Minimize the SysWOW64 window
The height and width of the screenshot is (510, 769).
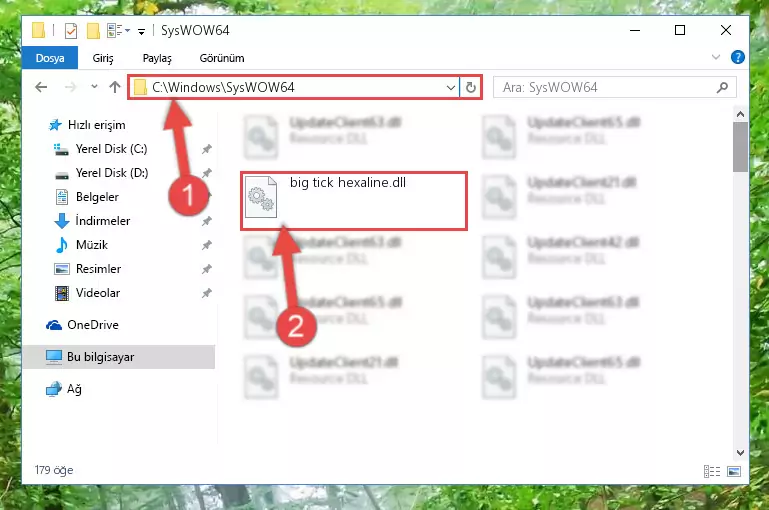[x=635, y=30]
